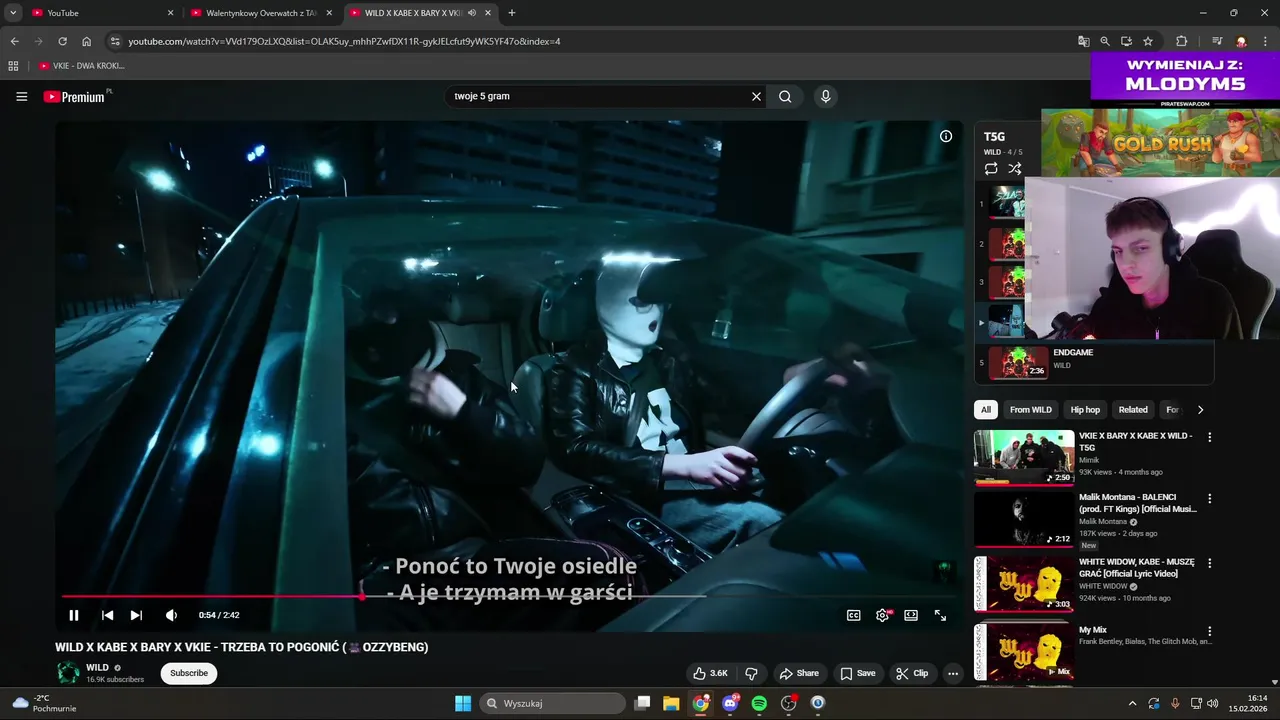Translate this page icon
Image resolution: width=1280 pixels, height=720 pixels.
coord(1083,41)
